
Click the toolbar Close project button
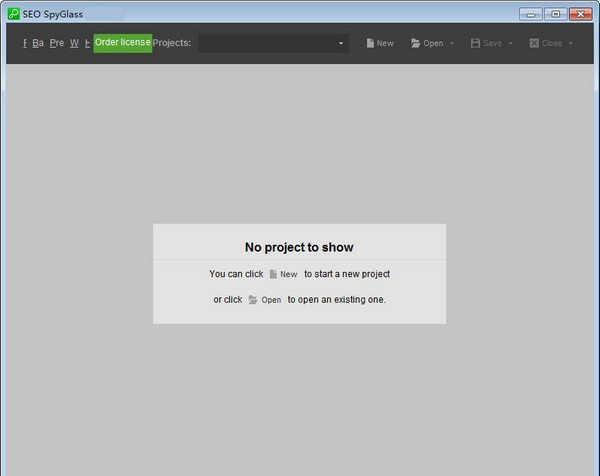click(546, 43)
